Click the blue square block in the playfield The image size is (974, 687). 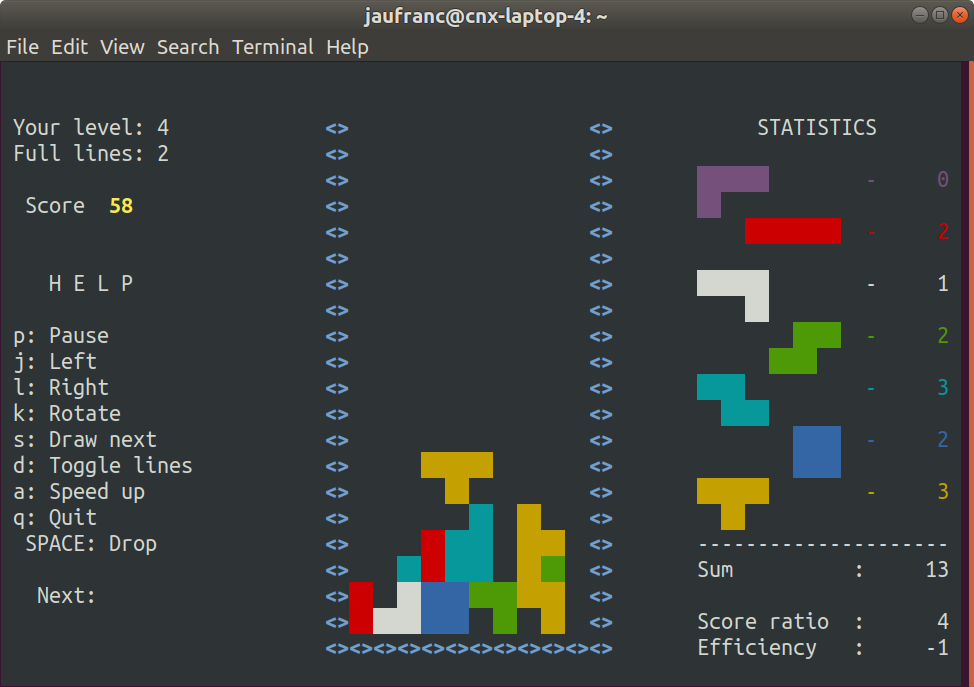tap(445, 607)
